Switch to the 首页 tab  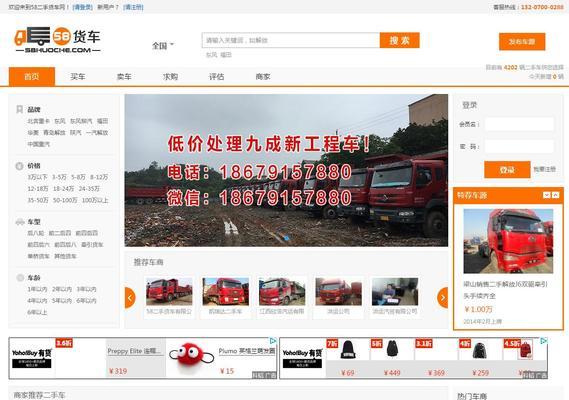(x=32, y=77)
